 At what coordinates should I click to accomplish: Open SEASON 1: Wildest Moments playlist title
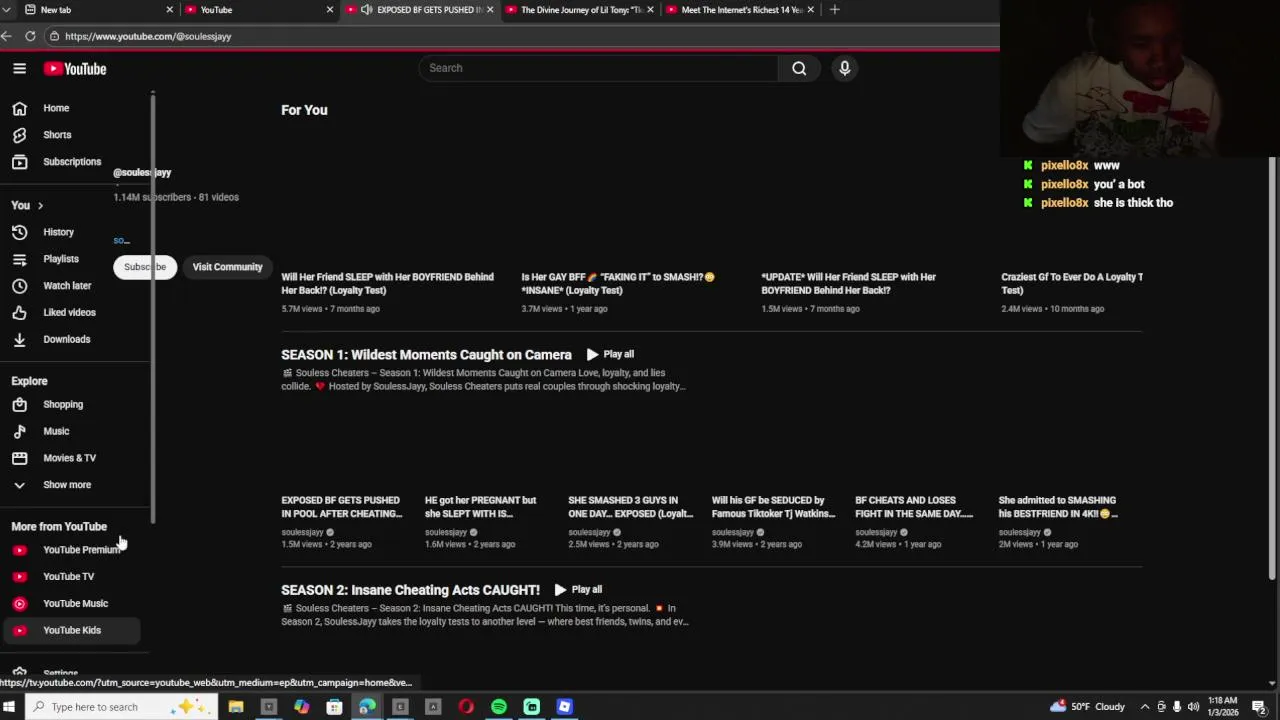(x=426, y=355)
